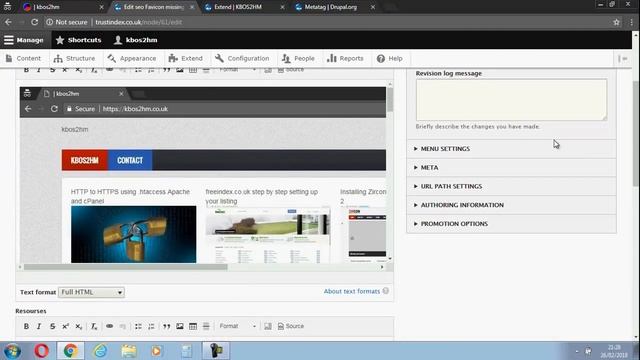The image size is (640, 360).
Task: Open Internet Explorer from taskbar
Action: (x=100, y=351)
